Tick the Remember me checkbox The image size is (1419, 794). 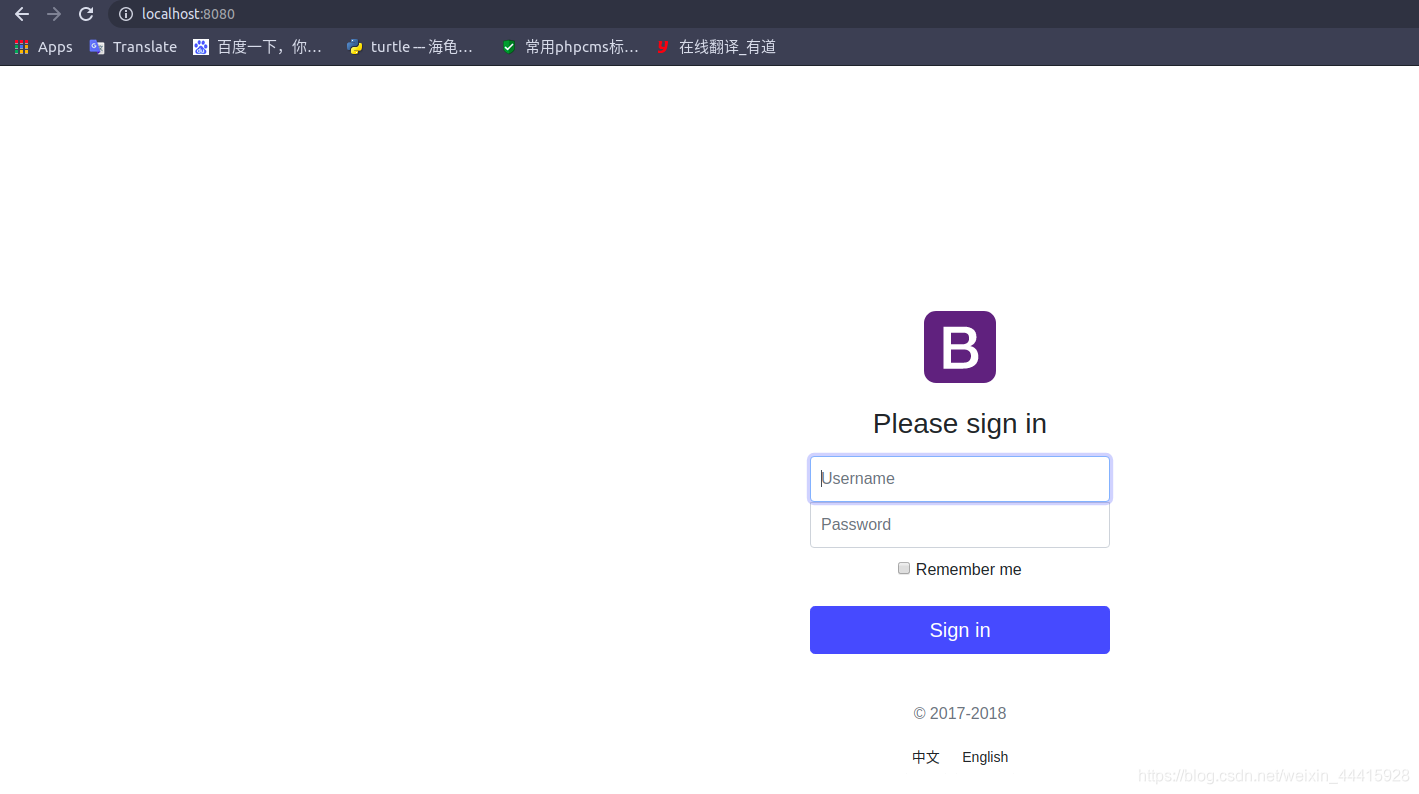(904, 568)
